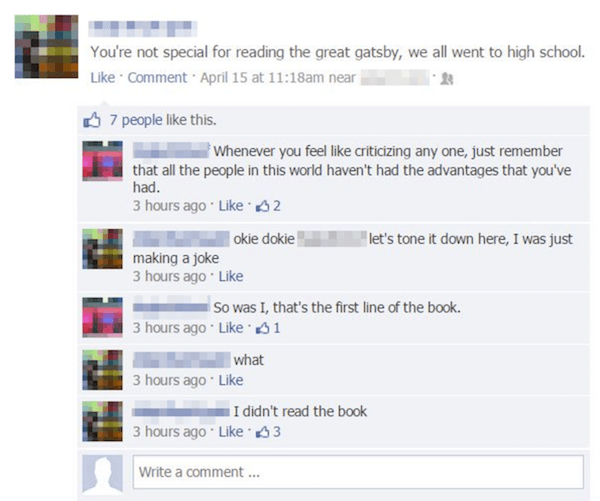Image resolution: width=600 pixels, height=501 pixels.
Task: Click the thumbs-up count on 'So was I' comment
Action: pos(268,328)
